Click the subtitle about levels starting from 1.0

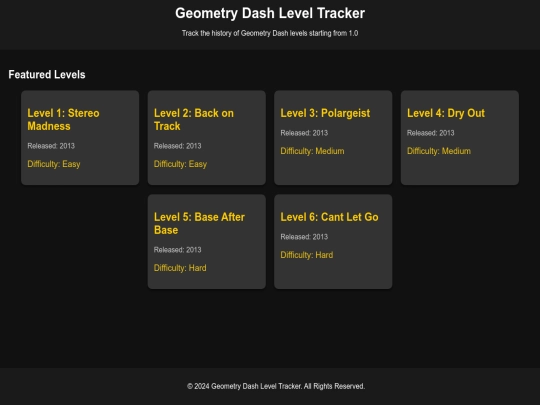[x=270, y=33]
